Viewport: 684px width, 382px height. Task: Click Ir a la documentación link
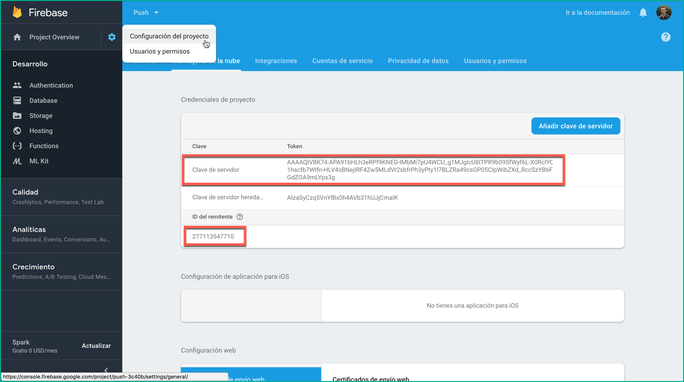(x=597, y=13)
